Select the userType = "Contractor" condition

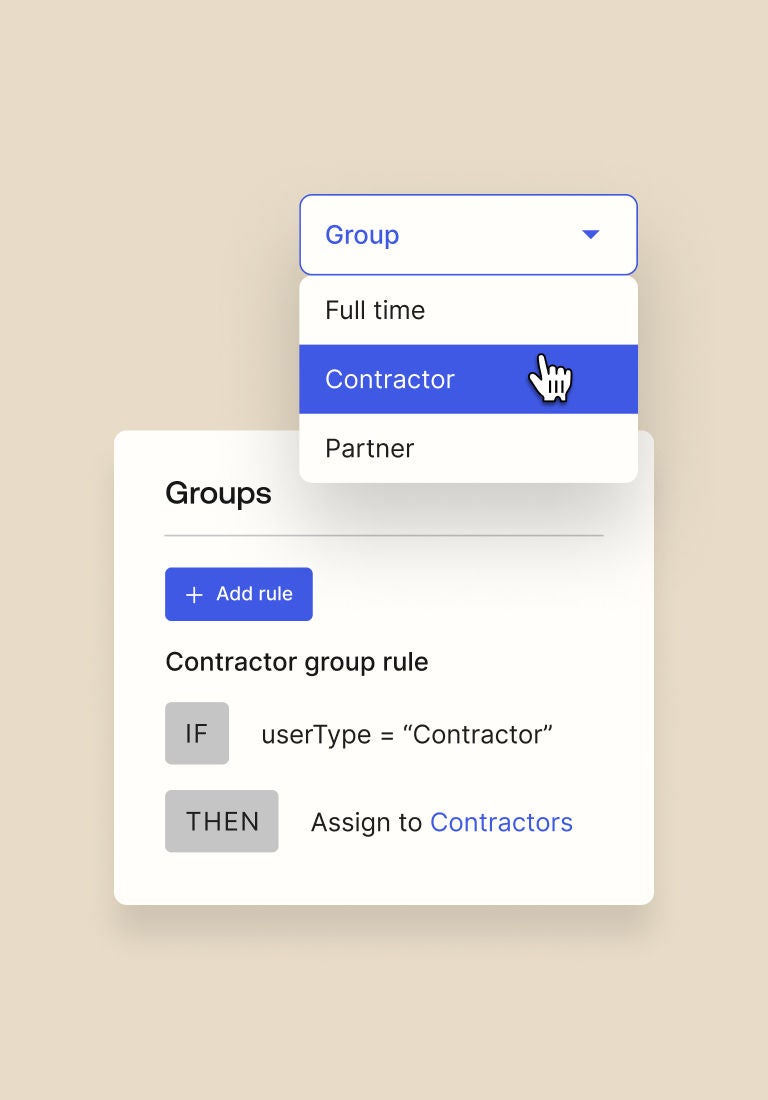point(406,734)
